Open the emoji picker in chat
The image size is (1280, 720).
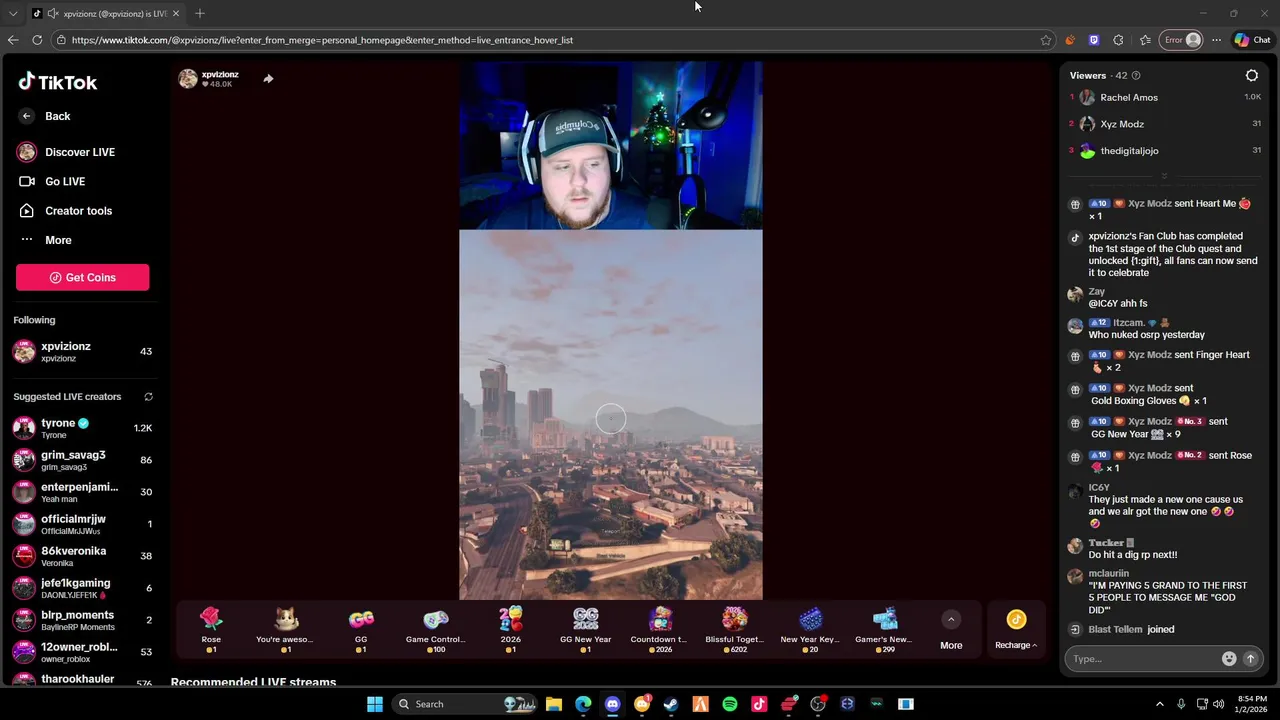pyautogui.click(x=1229, y=659)
